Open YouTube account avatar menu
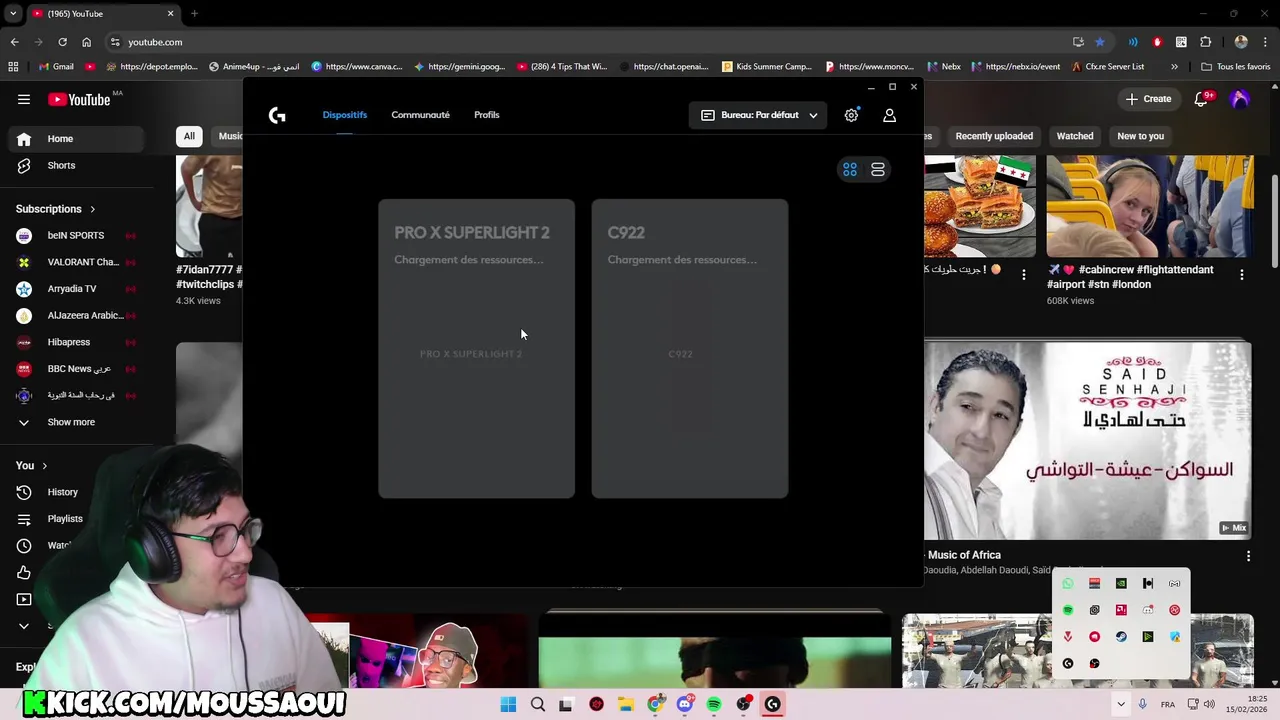 click(1240, 99)
